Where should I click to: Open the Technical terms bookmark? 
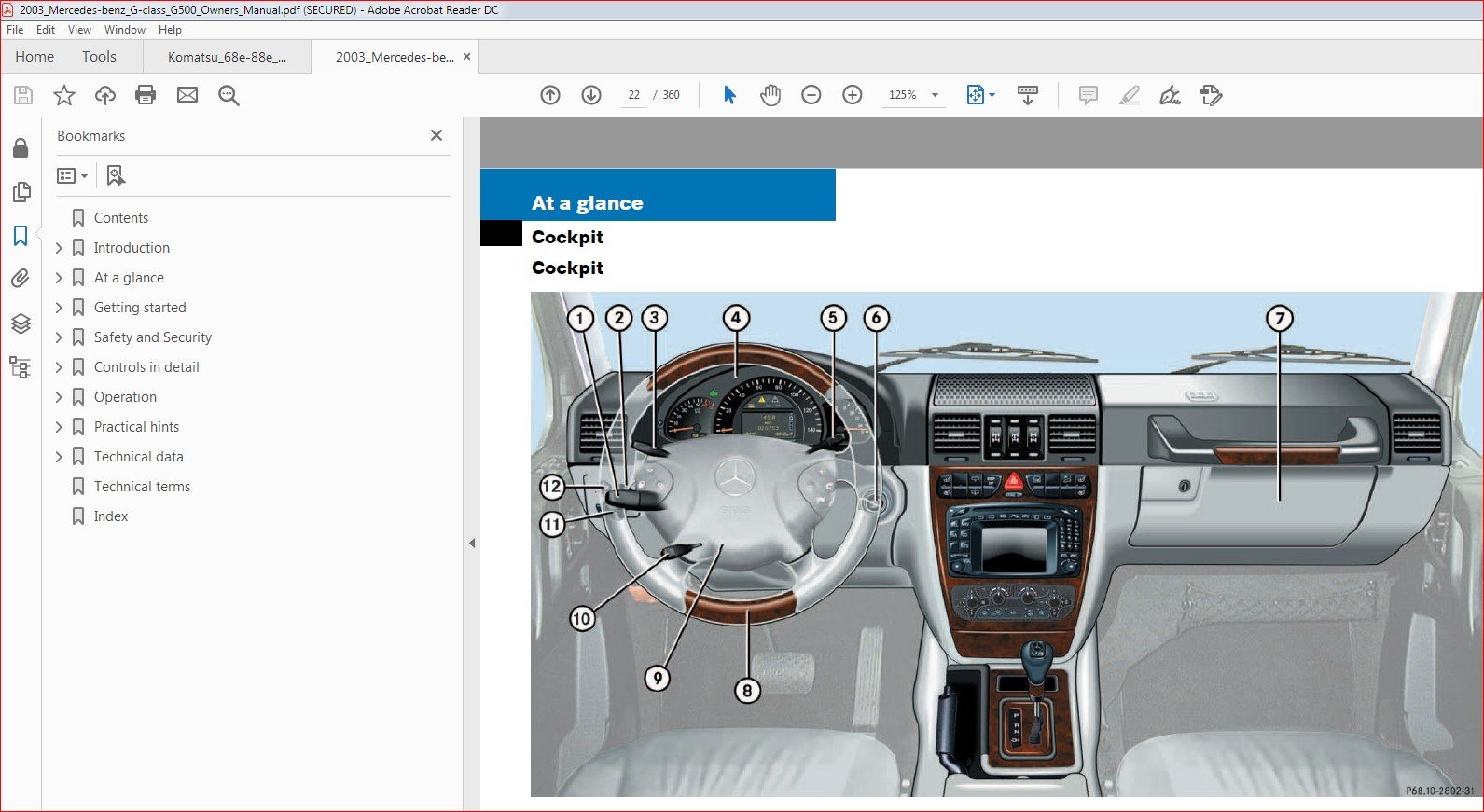(142, 487)
